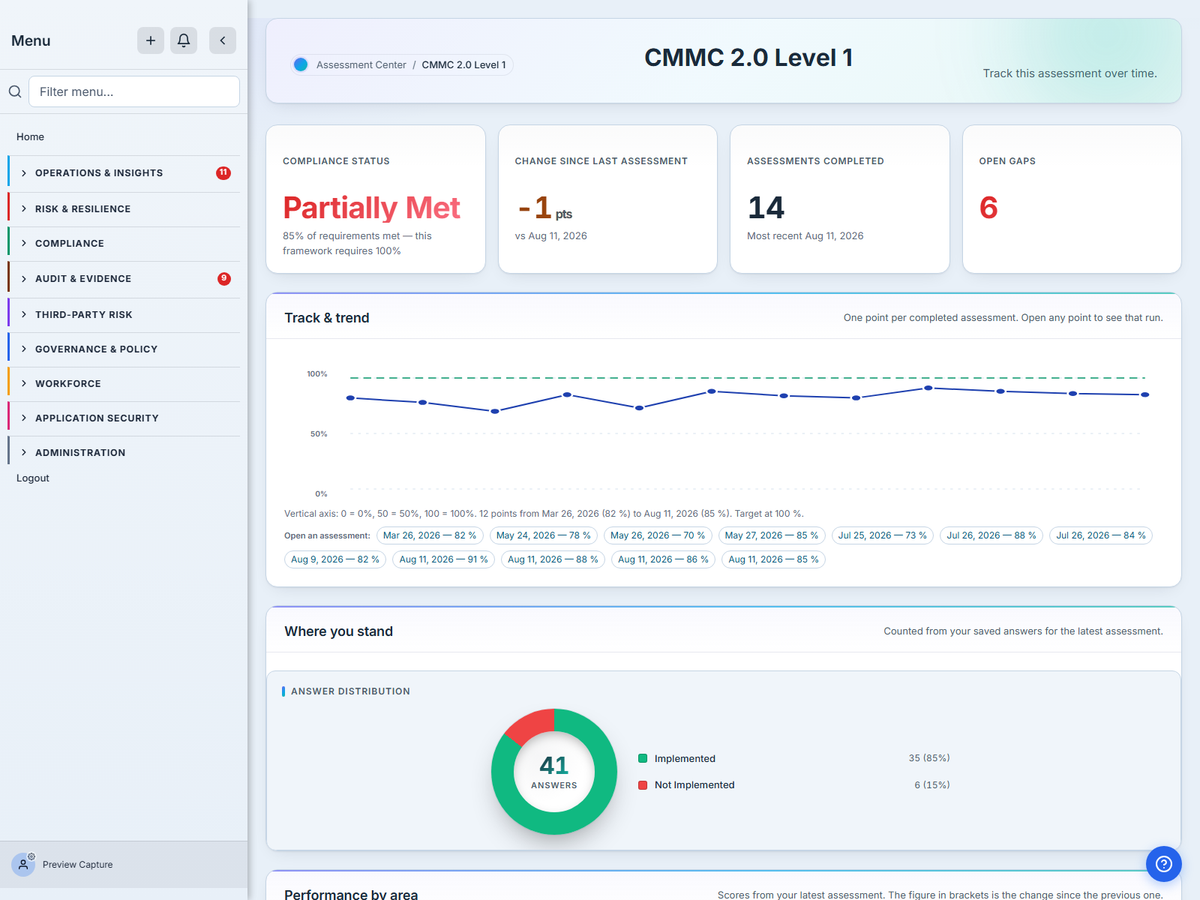Open the May 24, 2026 — 78 % assessment
Viewport: 1200px width, 900px height.
(544, 535)
